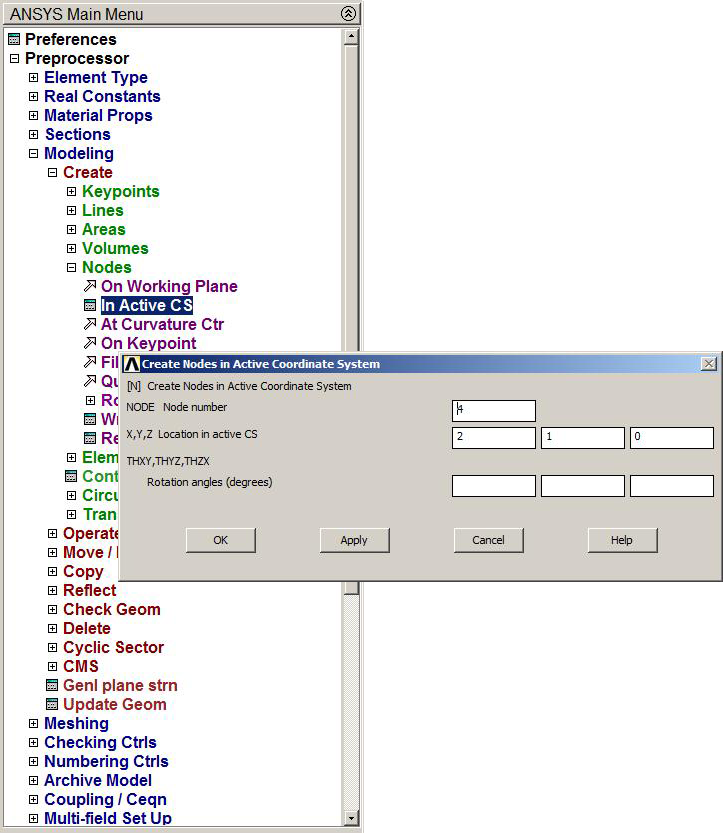Image resolution: width=723 pixels, height=833 pixels.
Task: Click the In Active CS dialog icon
Action: point(90,306)
